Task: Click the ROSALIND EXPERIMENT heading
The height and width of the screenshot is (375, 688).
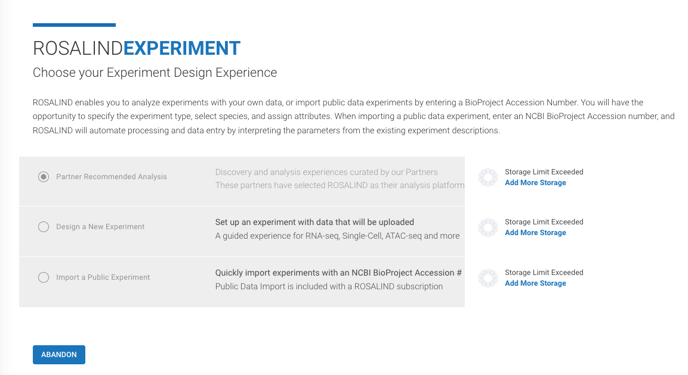Action: [x=136, y=48]
